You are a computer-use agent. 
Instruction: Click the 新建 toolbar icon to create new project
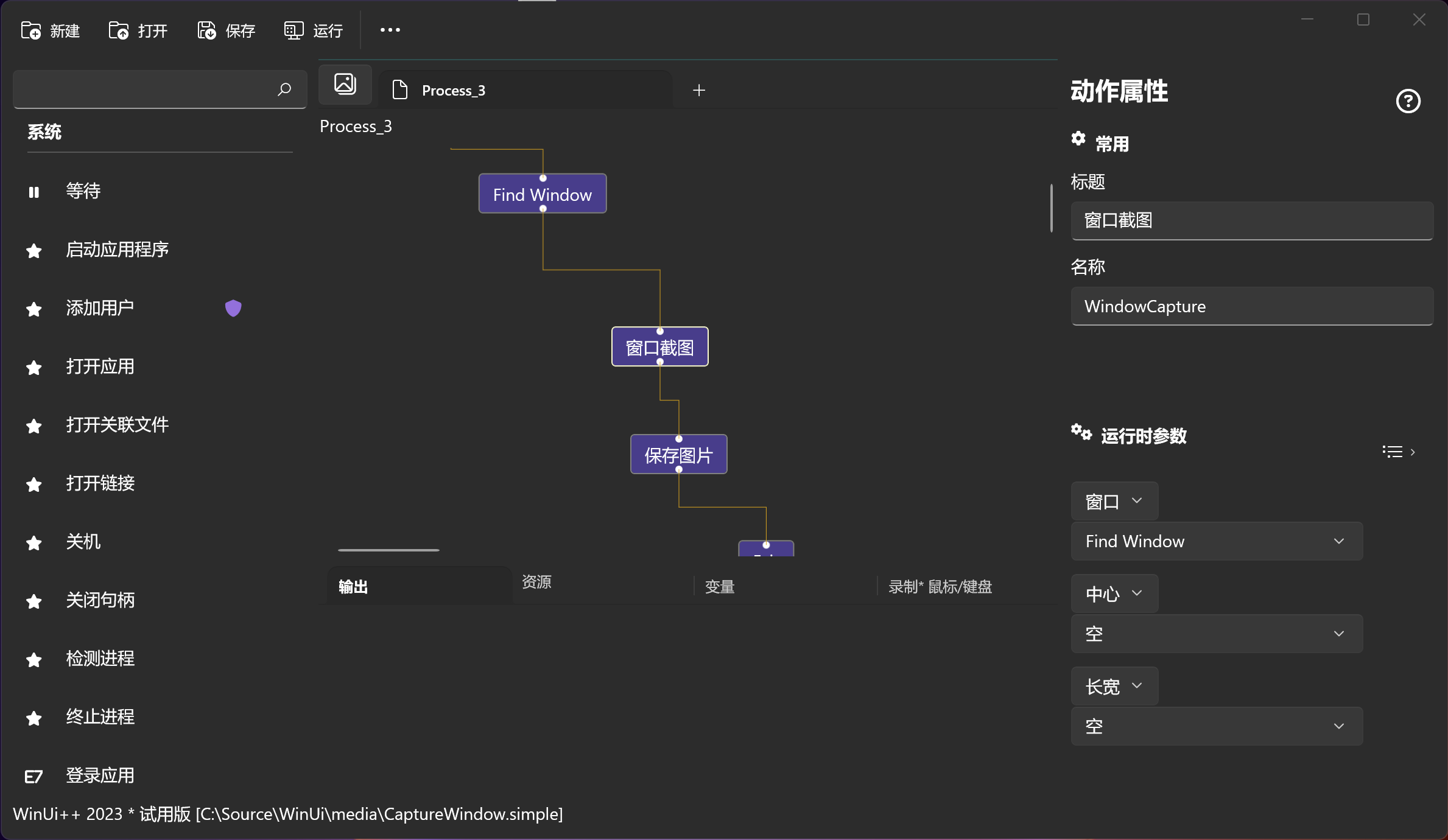point(30,30)
